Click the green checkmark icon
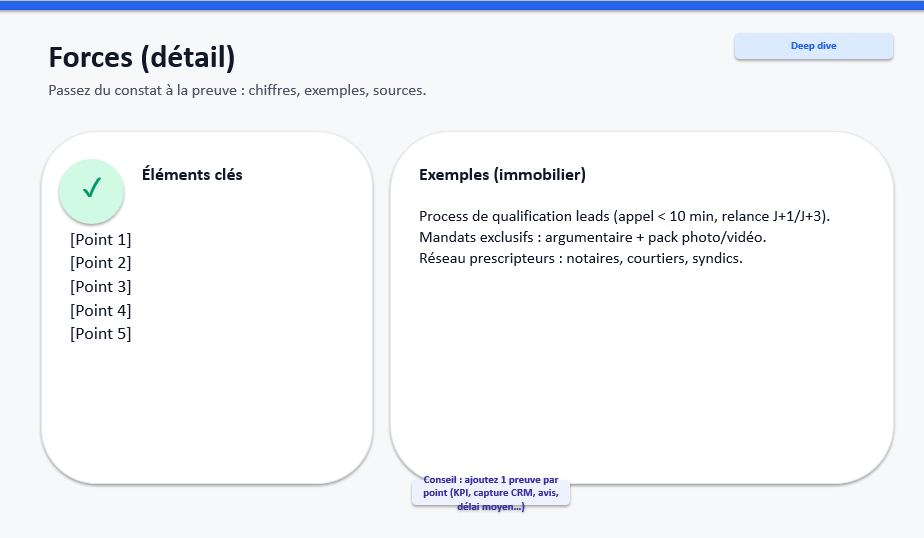The width and height of the screenshot is (924, 538). point(91,188)
